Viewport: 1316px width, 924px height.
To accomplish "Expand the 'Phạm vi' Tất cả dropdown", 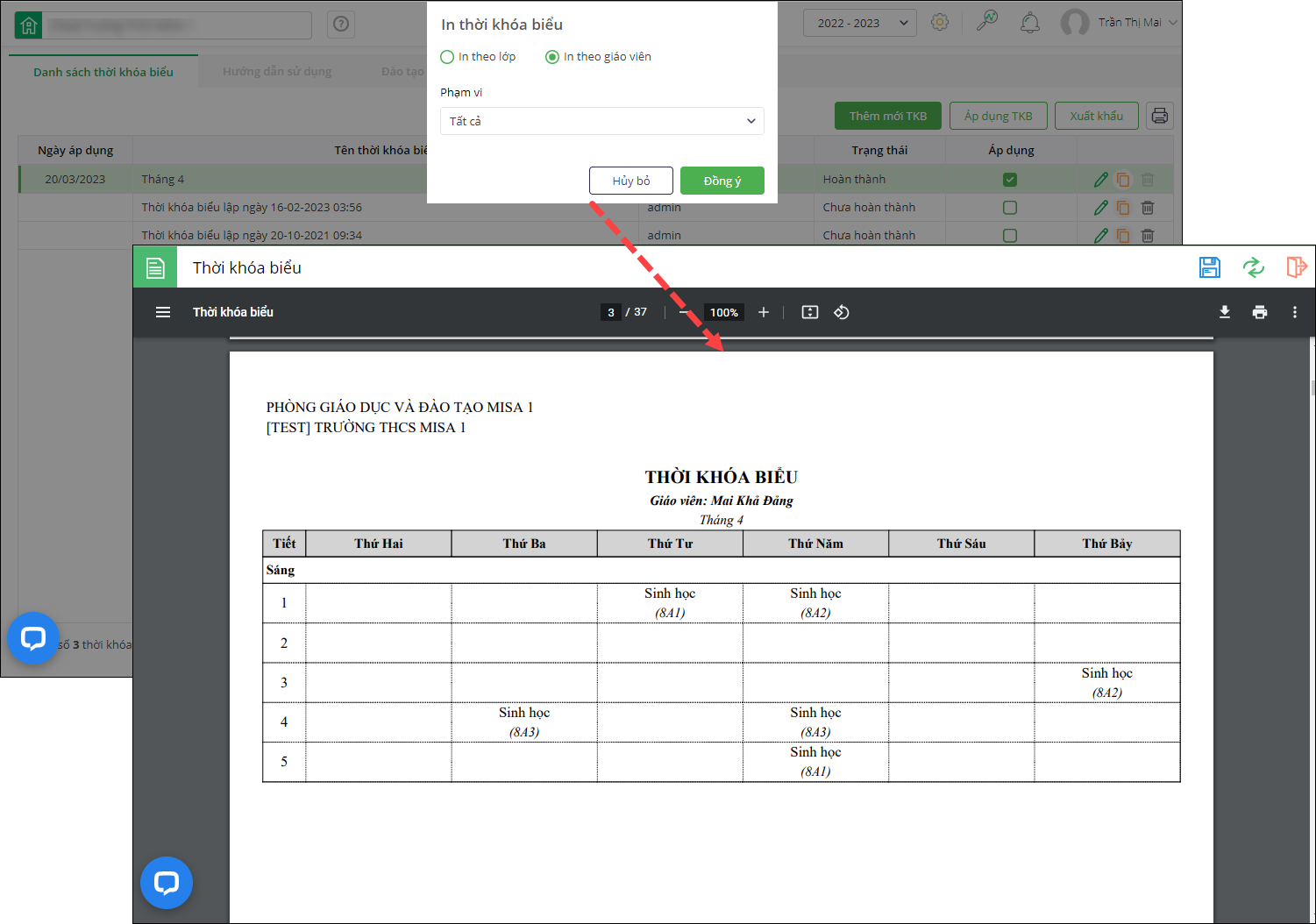I will [601, 121].
